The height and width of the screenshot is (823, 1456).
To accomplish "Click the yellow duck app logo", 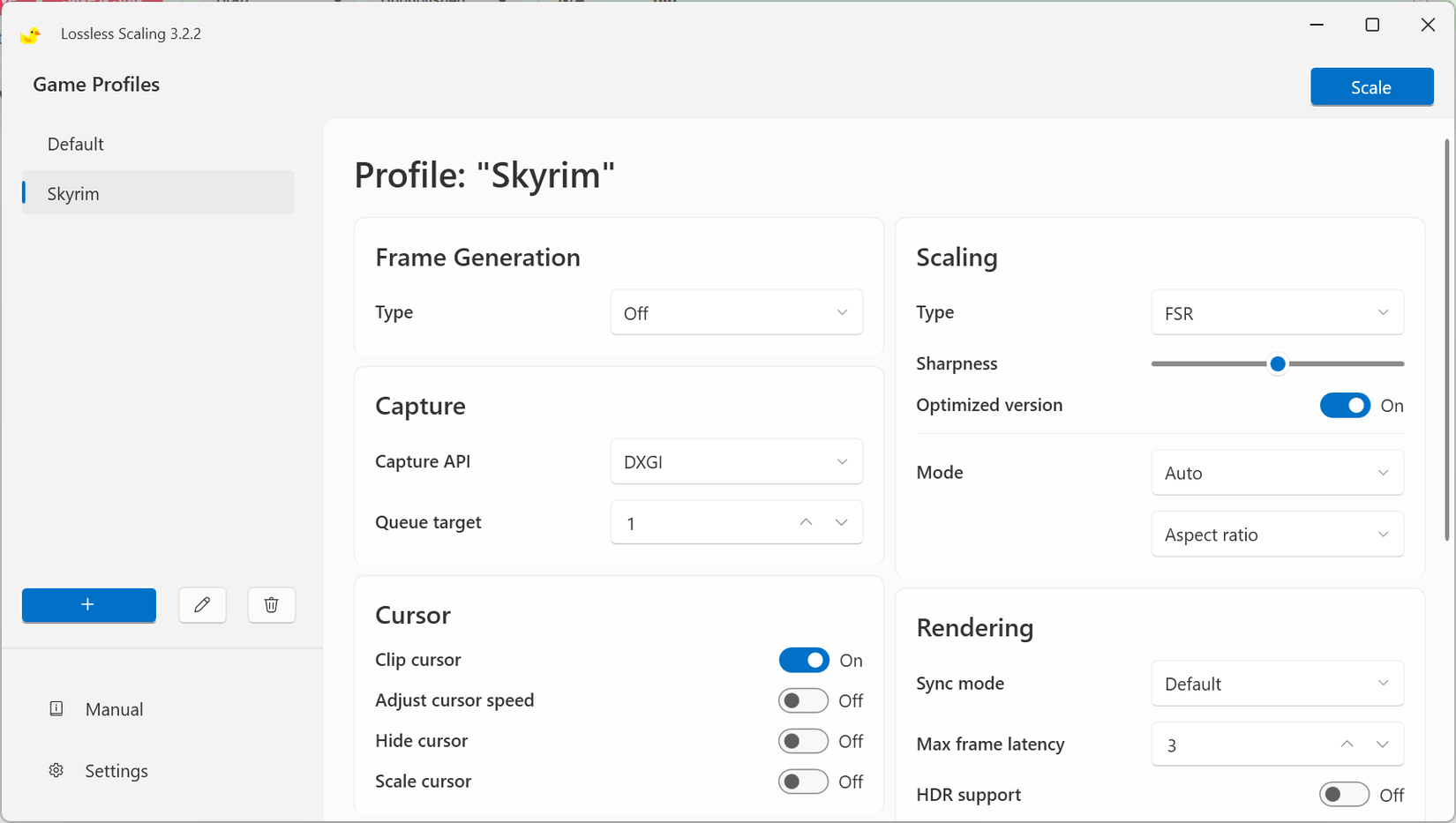I will pos(30,34).
